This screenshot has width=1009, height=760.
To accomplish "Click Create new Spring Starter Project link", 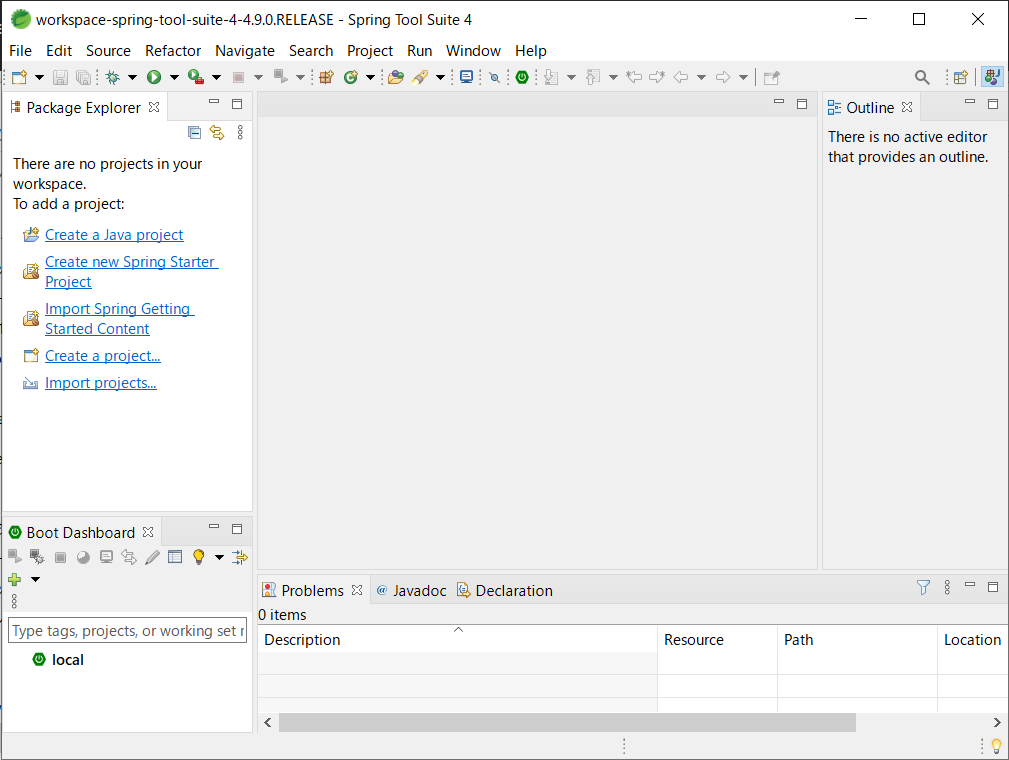I will tap(130, 262).
